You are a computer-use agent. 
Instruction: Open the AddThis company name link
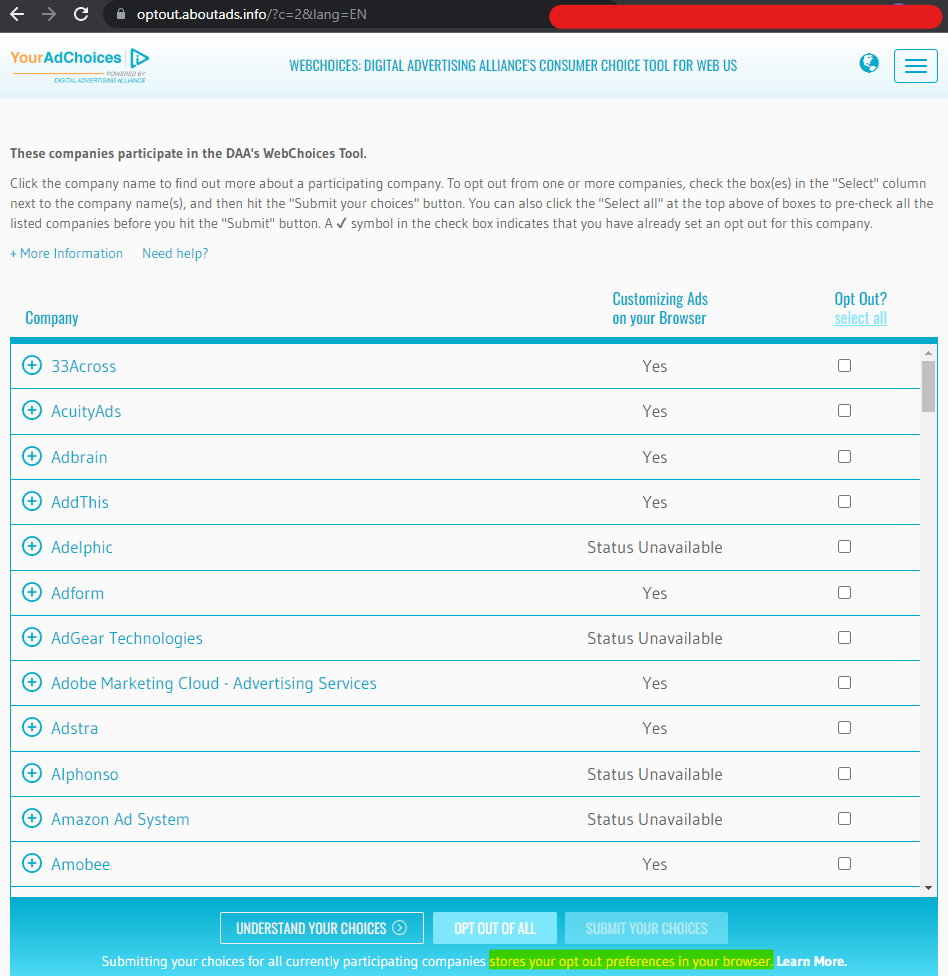[80, 502]
